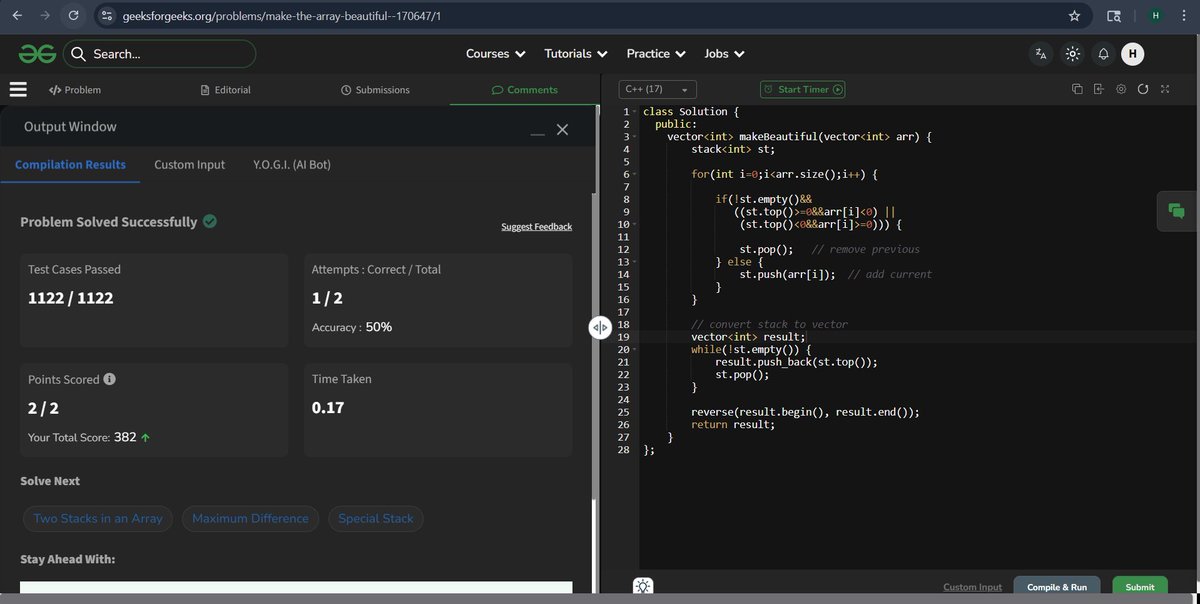
Task: Expand the Tutorials menu
Action: pos(576,54)
